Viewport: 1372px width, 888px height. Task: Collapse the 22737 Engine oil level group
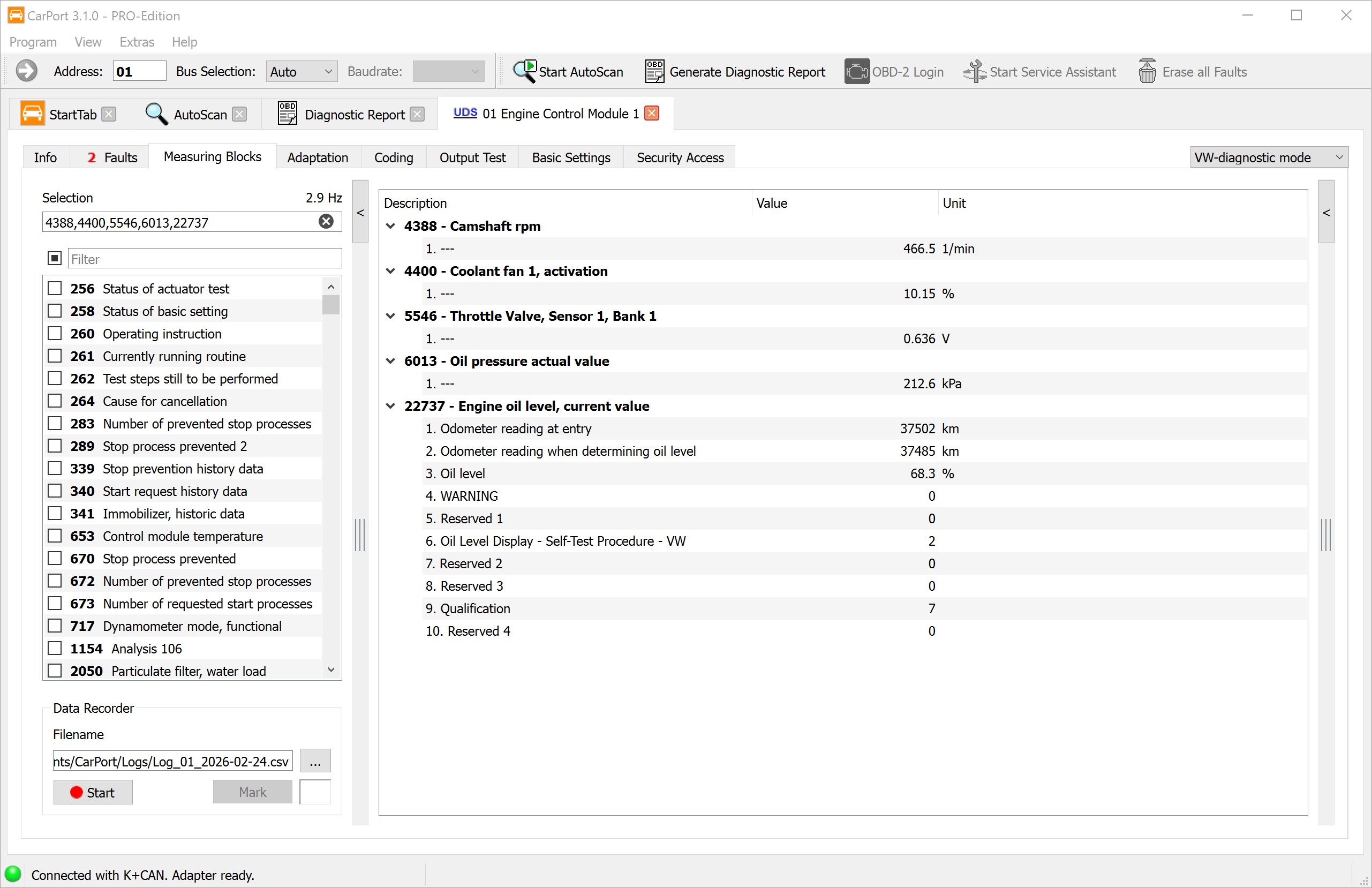[x=391, y=406]
